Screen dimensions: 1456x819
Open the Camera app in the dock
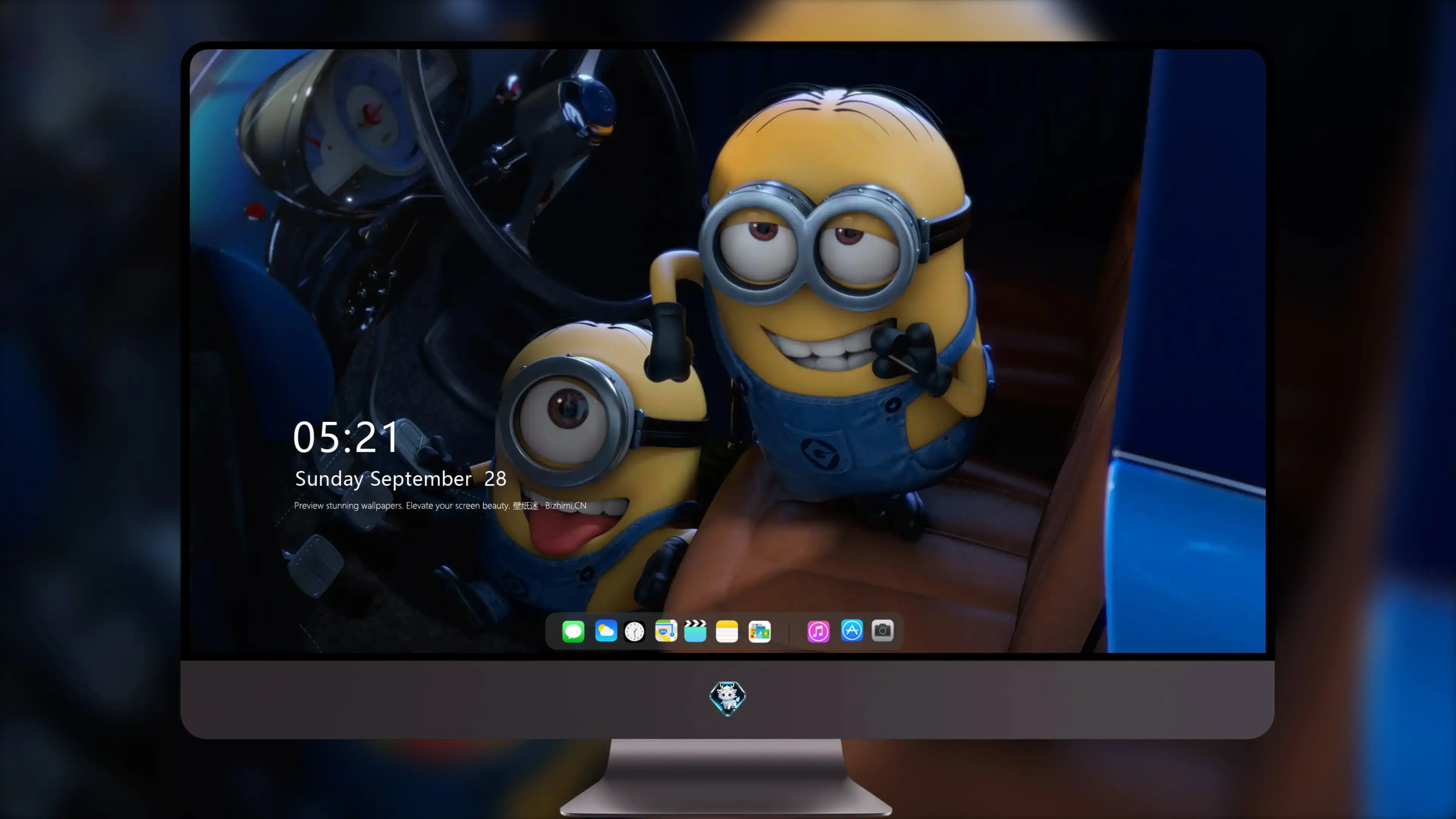pyautogui.click(x=882, y=630)
